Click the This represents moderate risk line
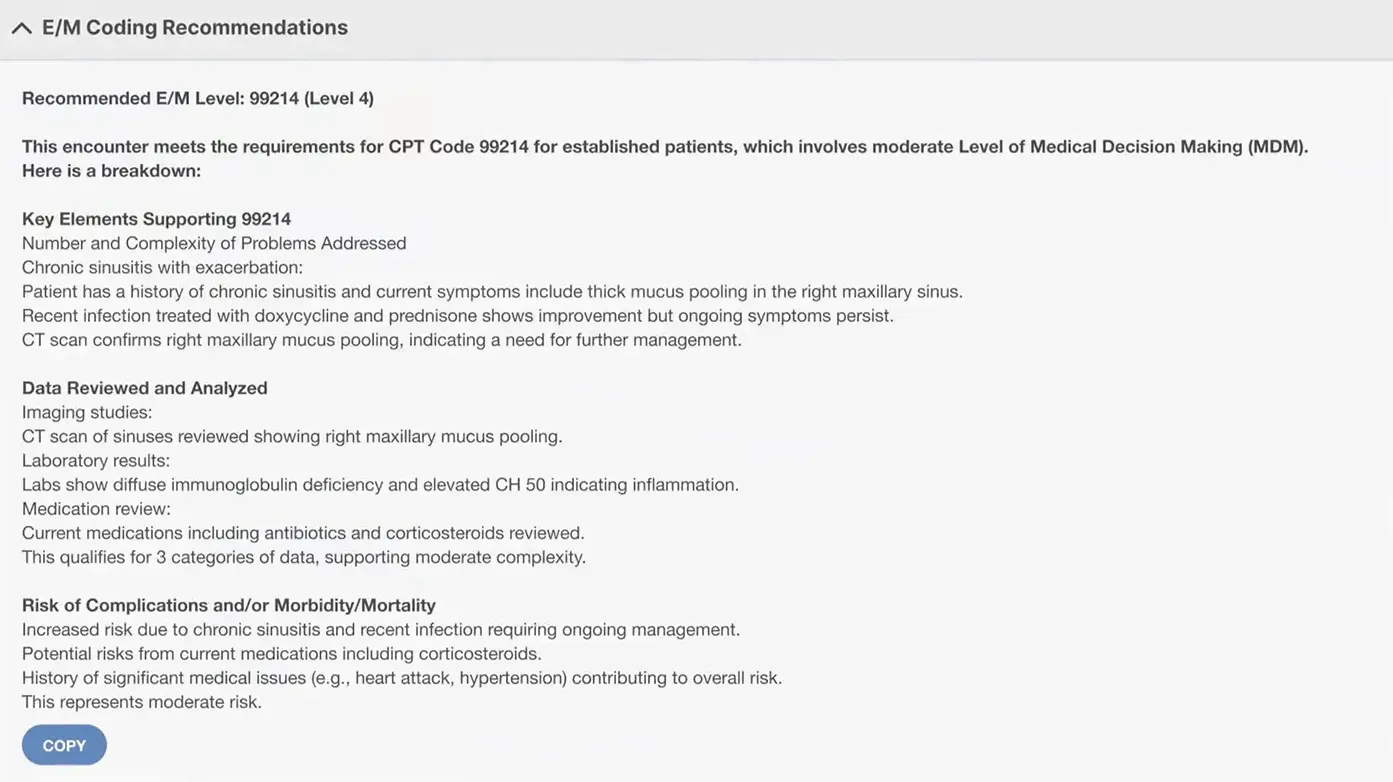This screenshot has width=1393, height=782. [x=142, y=702]
